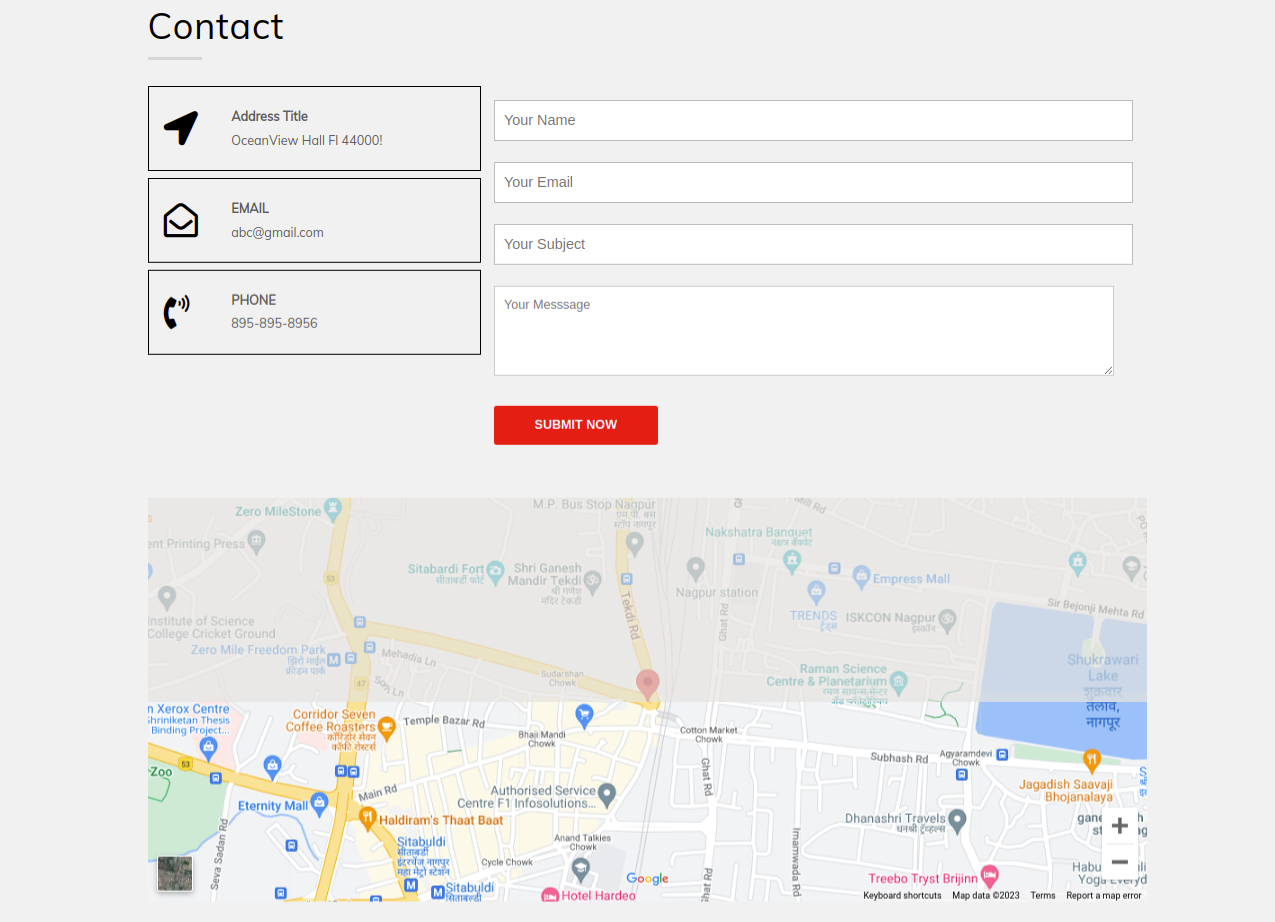
Task: Click the Zero Mile Freedom Park label
Action: [x=259, y=650]
